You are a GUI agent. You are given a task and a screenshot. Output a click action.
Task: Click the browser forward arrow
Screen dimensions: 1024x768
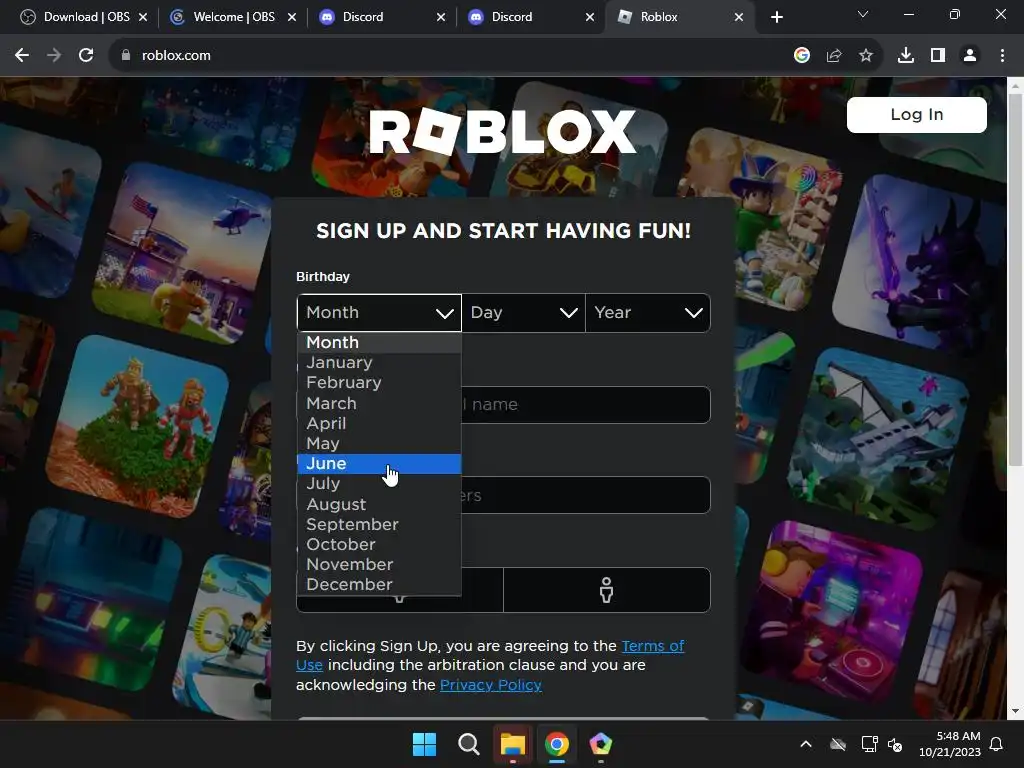(x=54, y=56)
